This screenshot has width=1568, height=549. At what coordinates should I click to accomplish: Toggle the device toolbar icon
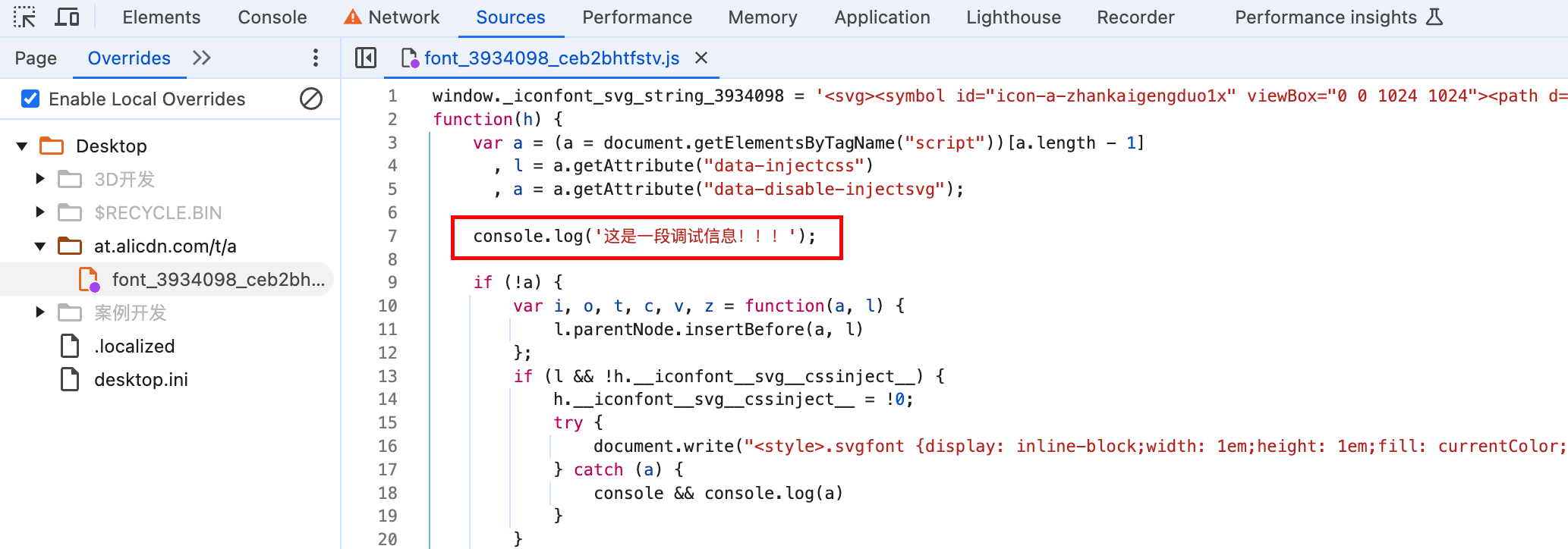[x=67, y=17]
